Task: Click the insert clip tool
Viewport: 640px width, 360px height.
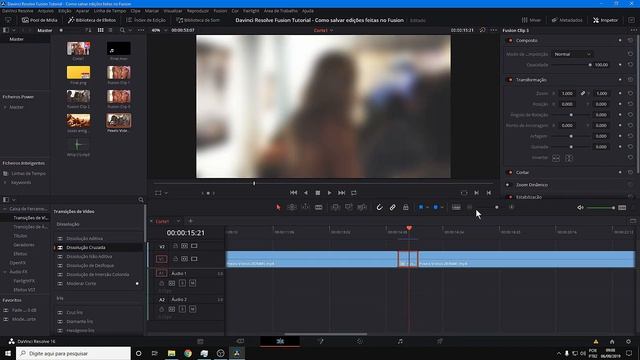Action: click(336, 207)
